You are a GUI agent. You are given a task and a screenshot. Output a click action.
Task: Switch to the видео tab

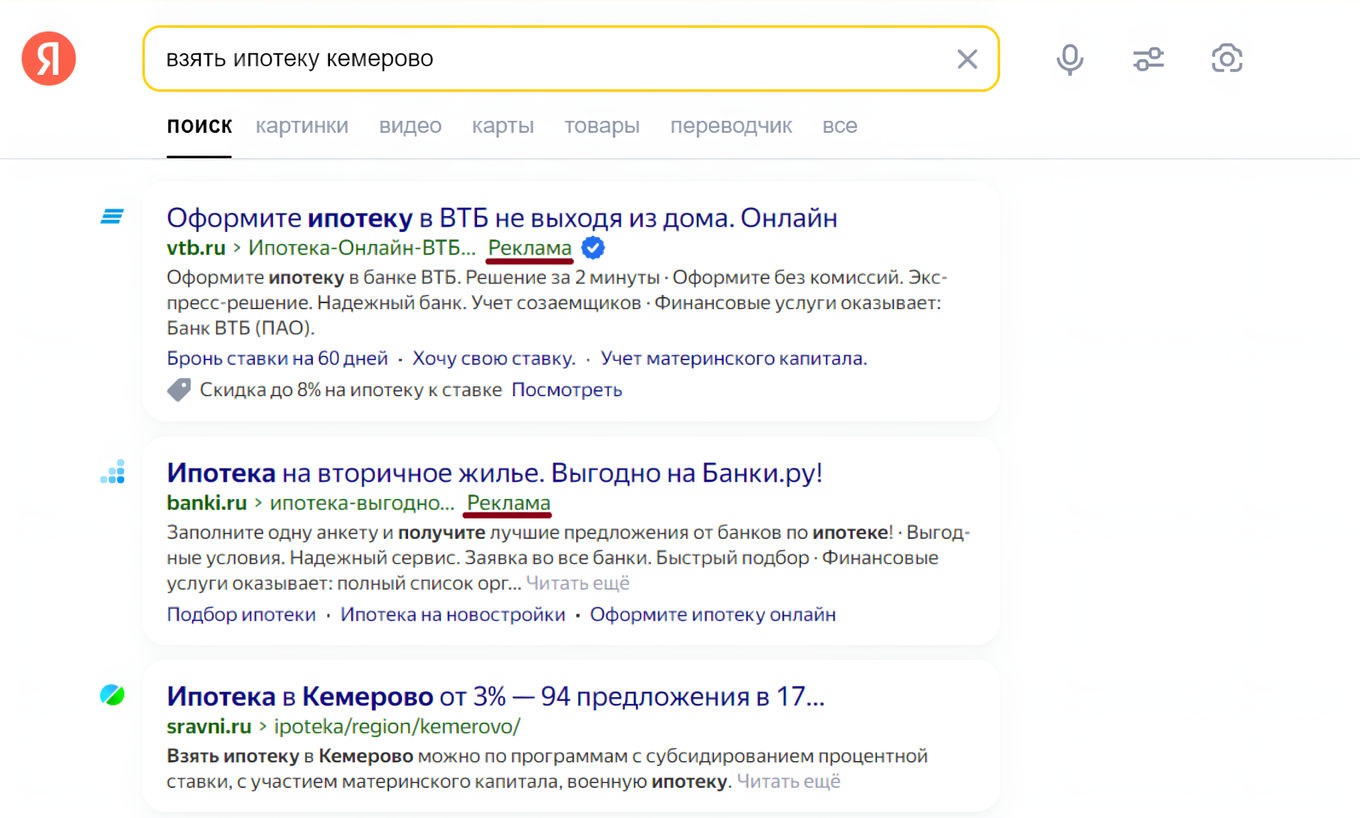[x=410, y=125]
